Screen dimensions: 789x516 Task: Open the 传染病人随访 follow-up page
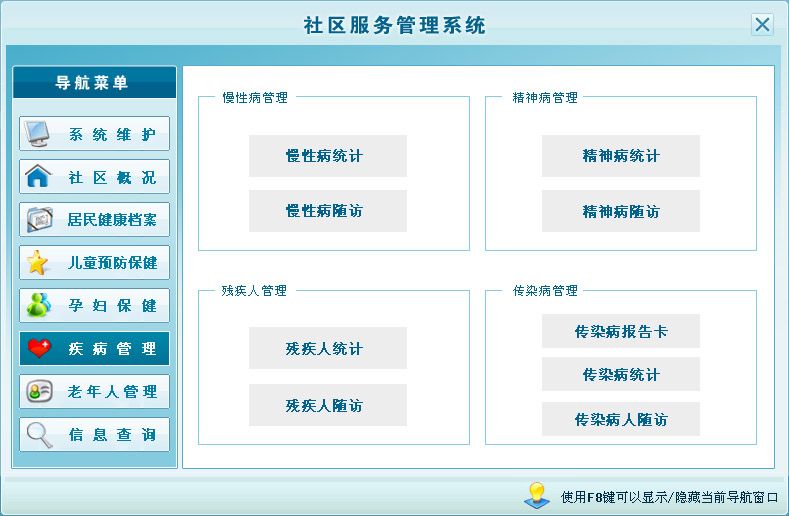pyautogui.click(x=620, y=419)
